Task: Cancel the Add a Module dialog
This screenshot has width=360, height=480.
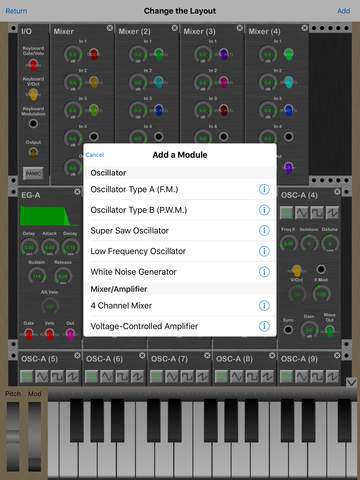Action: click(x=95, y=155)
